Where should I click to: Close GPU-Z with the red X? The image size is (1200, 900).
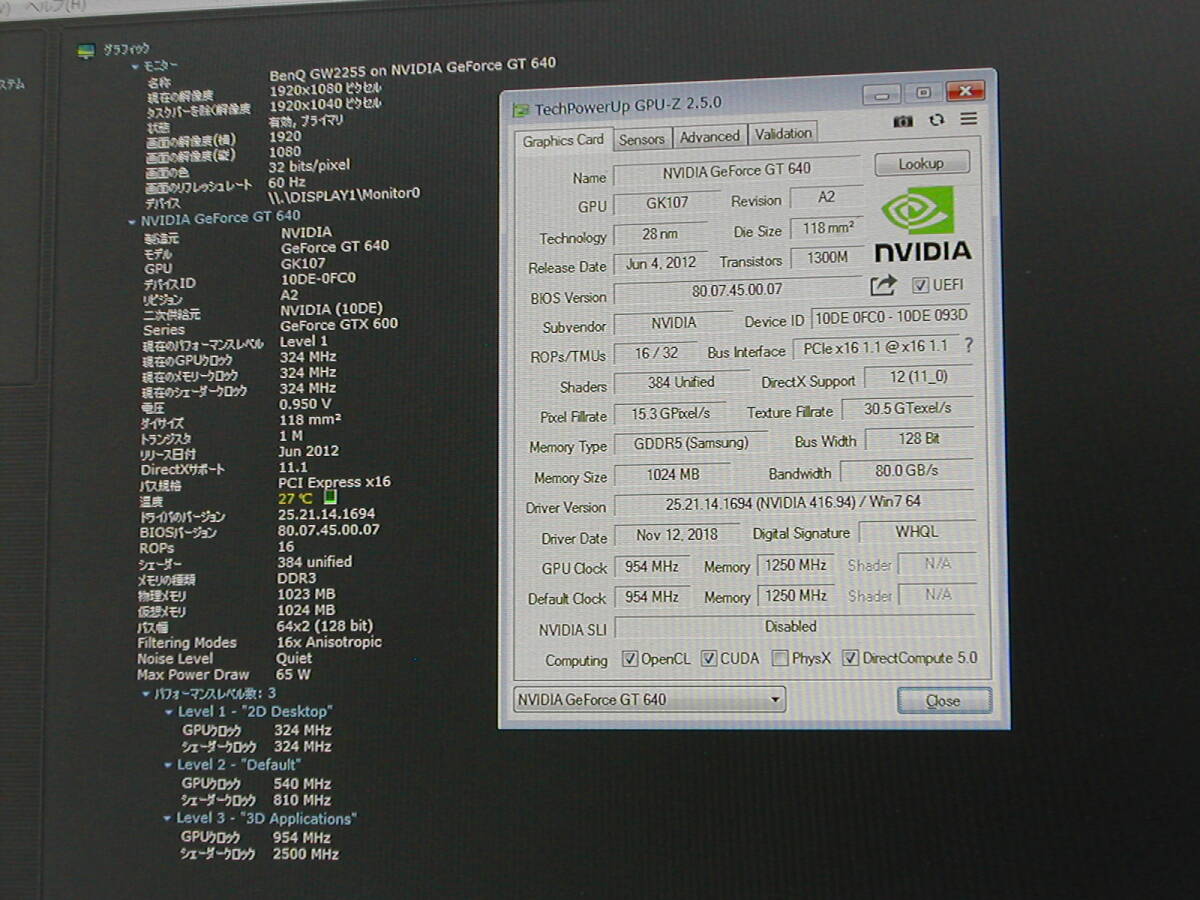[964, 90]
